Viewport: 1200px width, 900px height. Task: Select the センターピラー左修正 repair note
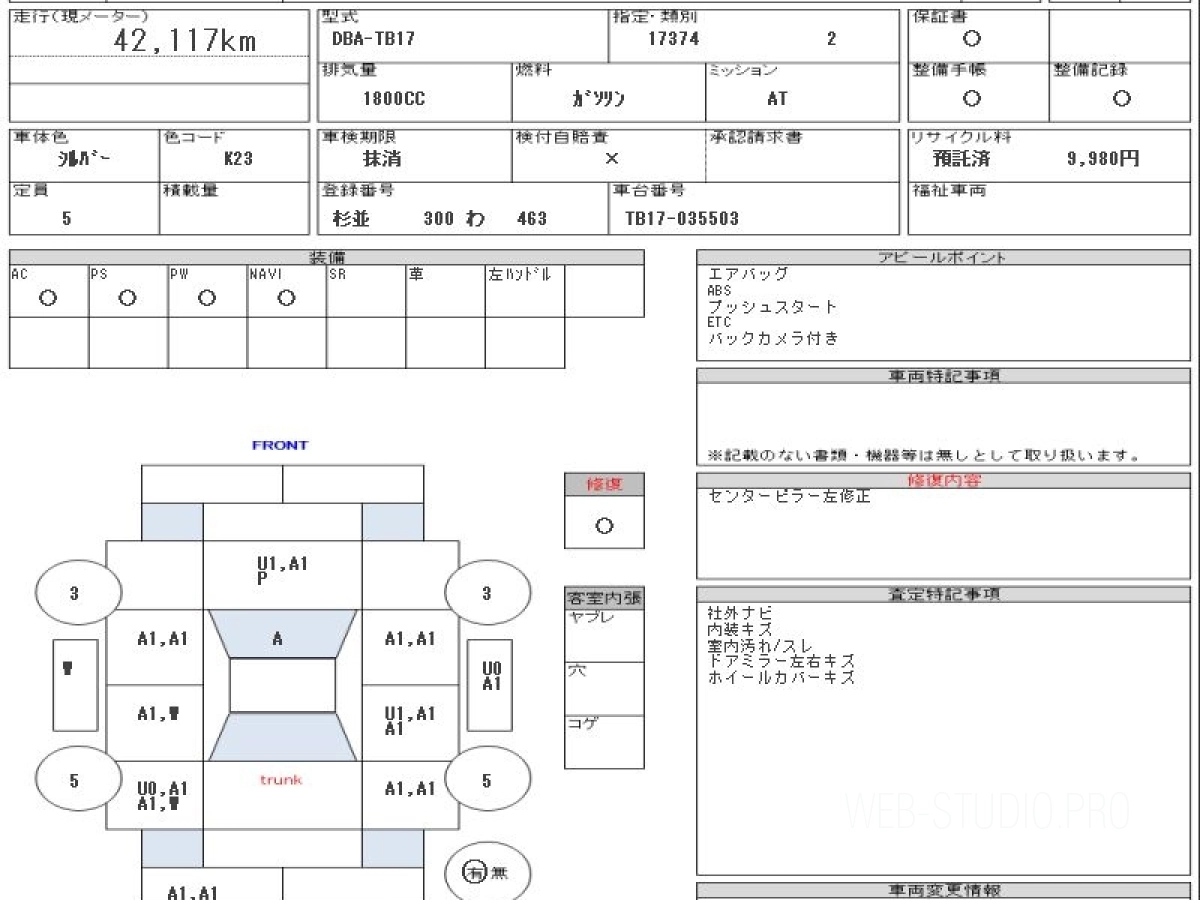790,497
